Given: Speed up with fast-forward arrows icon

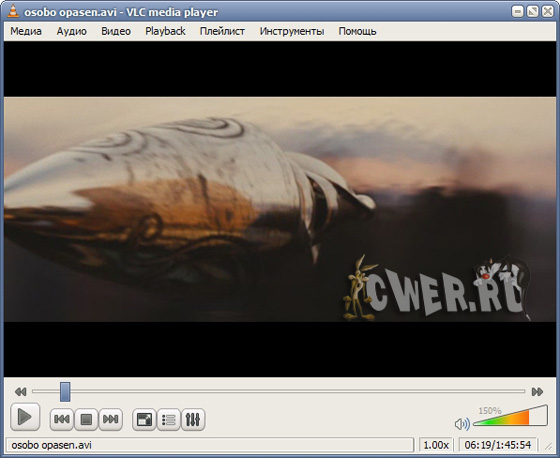Looking at the screenshot, I should coord(537,392).
